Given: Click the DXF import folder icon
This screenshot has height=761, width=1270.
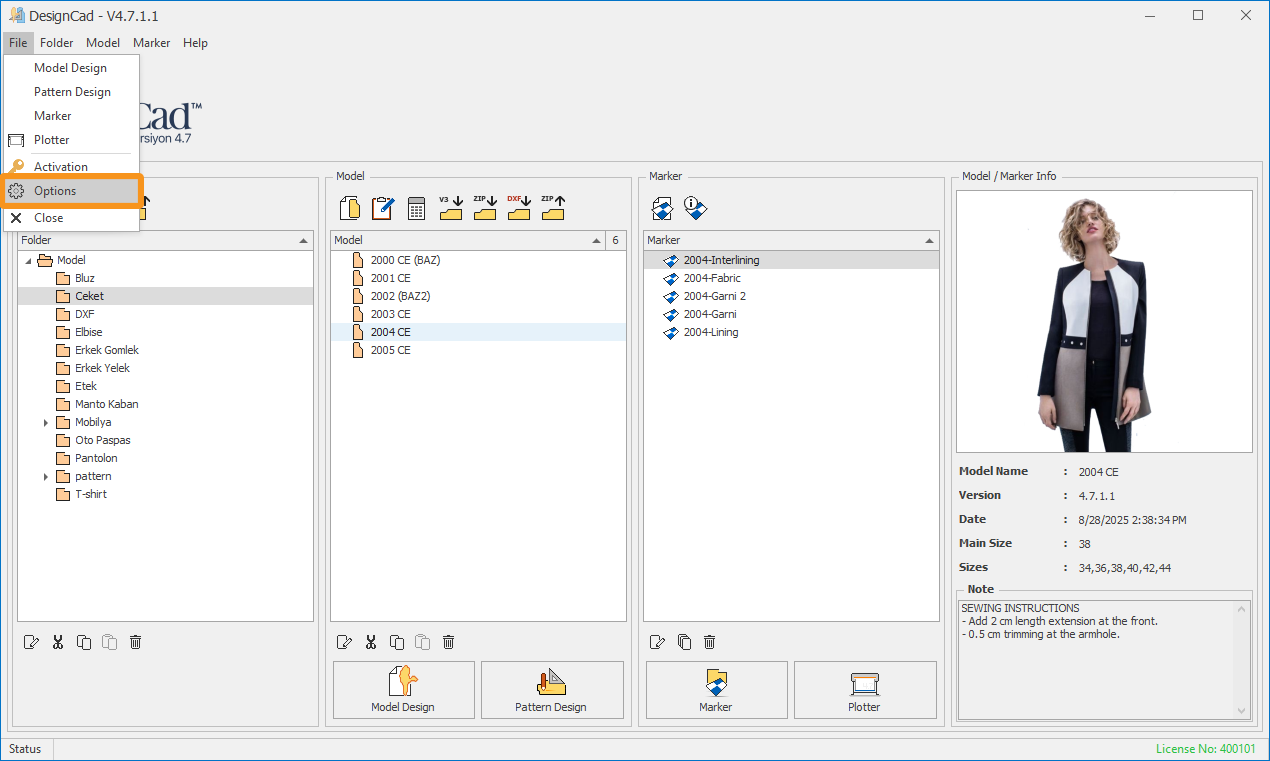Looking at the screenshot, I should click(518, 207).
